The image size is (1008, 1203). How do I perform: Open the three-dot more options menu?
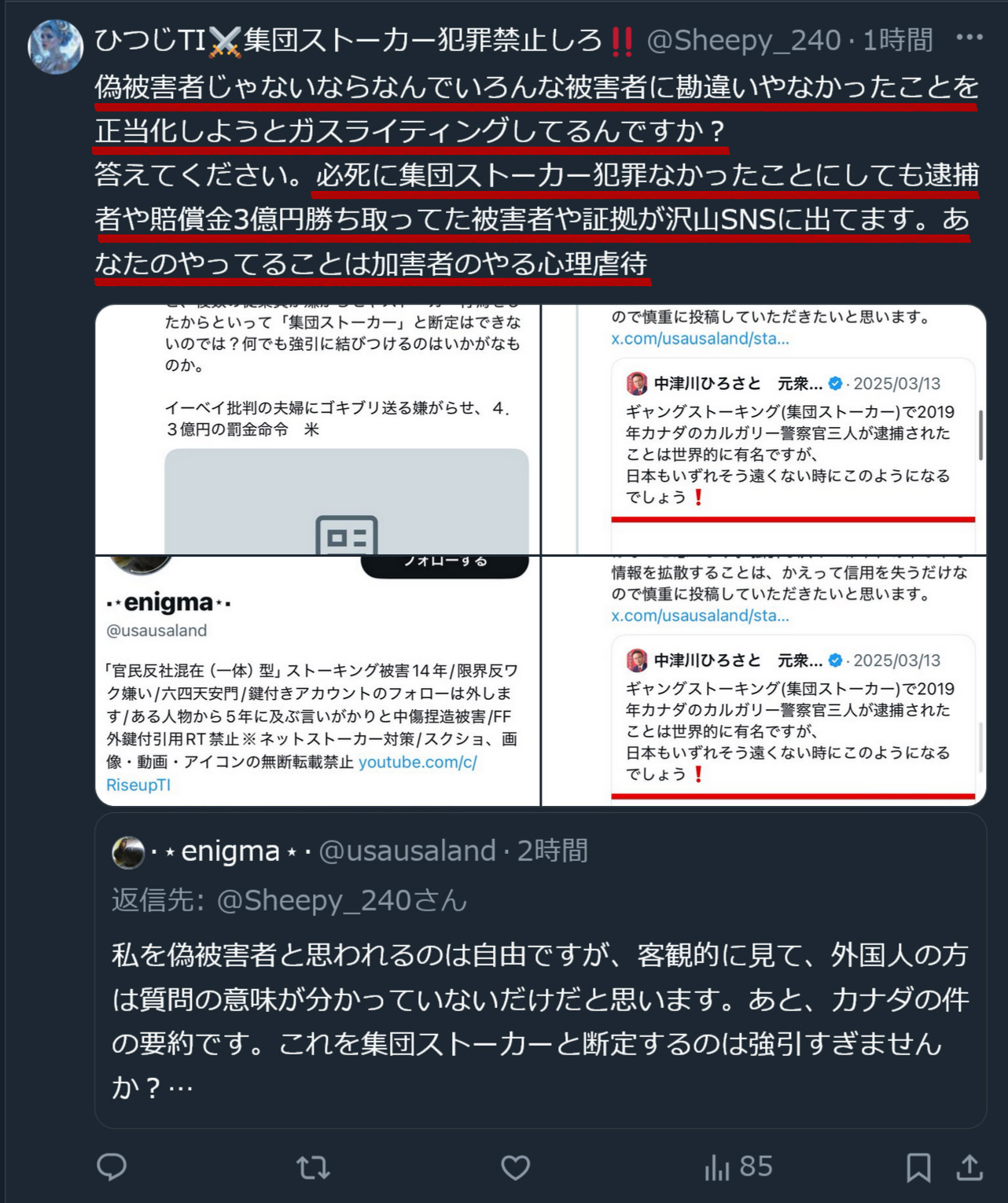[969, 37]
